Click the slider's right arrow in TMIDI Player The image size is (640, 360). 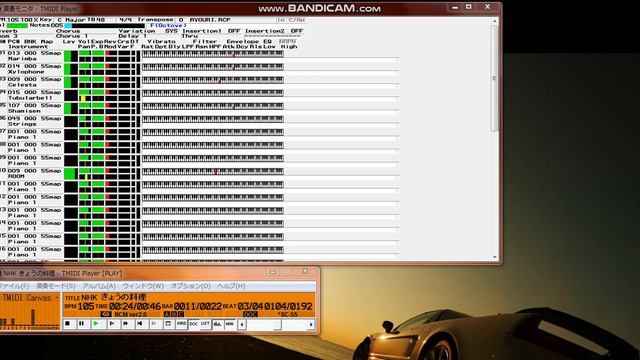point(311,324)
